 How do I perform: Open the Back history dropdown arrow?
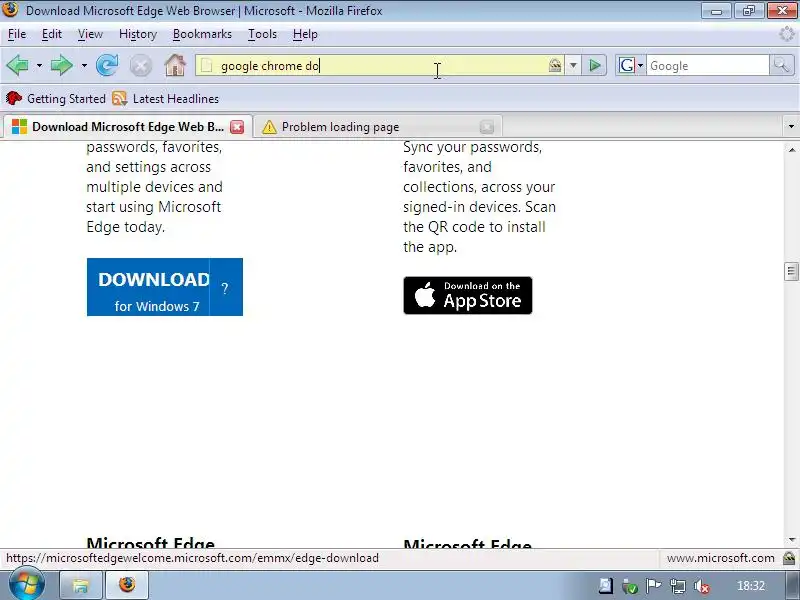(39, 66)
